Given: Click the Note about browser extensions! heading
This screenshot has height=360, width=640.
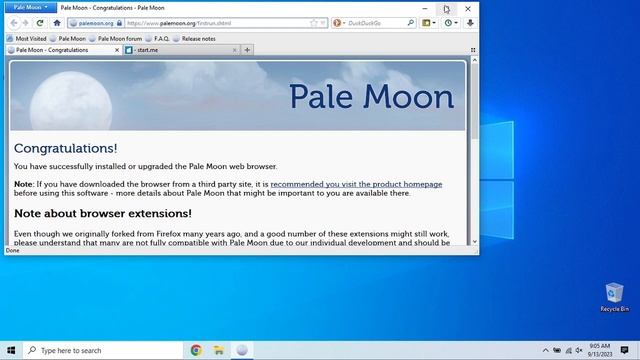Looking at the screenshot, I should click(103, 213).
